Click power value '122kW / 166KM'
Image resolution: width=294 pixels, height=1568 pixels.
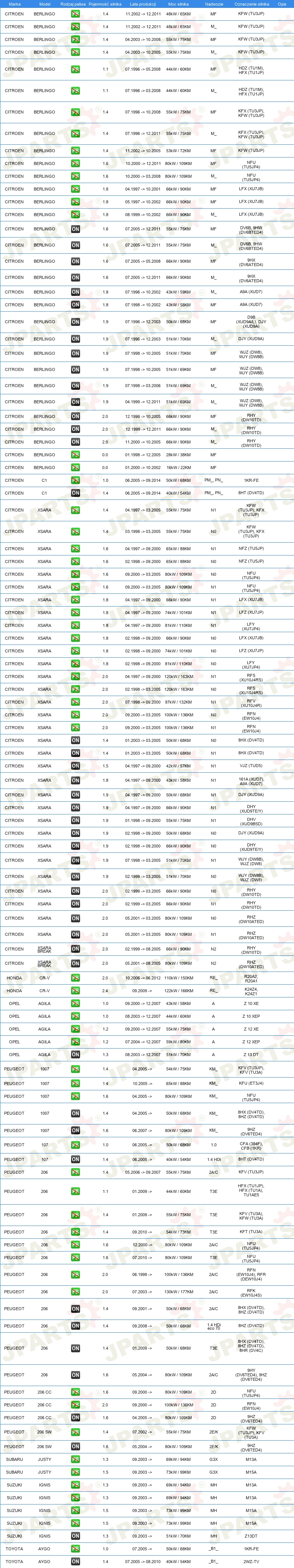pyautogui.click(x=178, y=990)
